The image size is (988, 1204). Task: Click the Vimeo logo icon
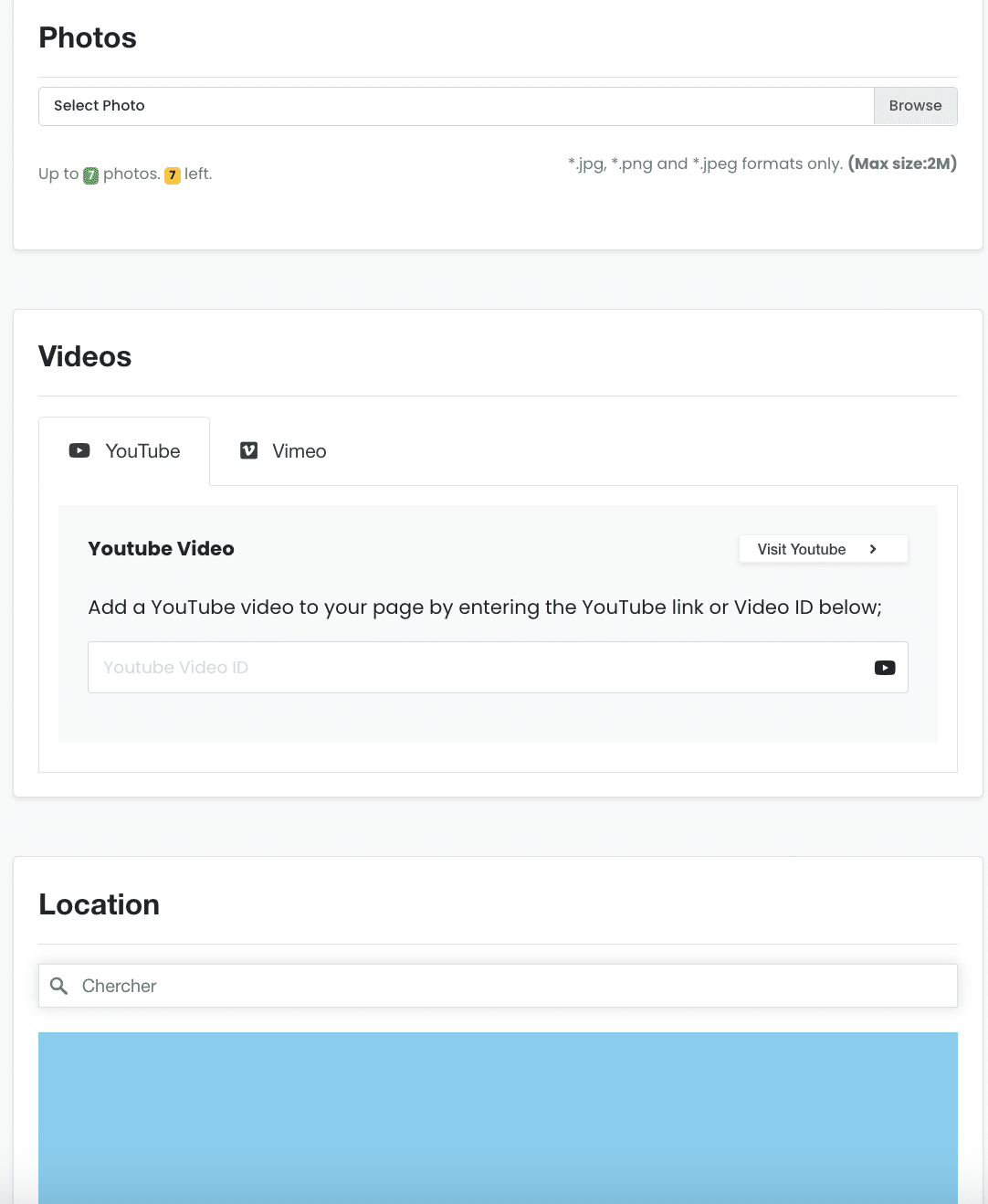coord(248,450)
